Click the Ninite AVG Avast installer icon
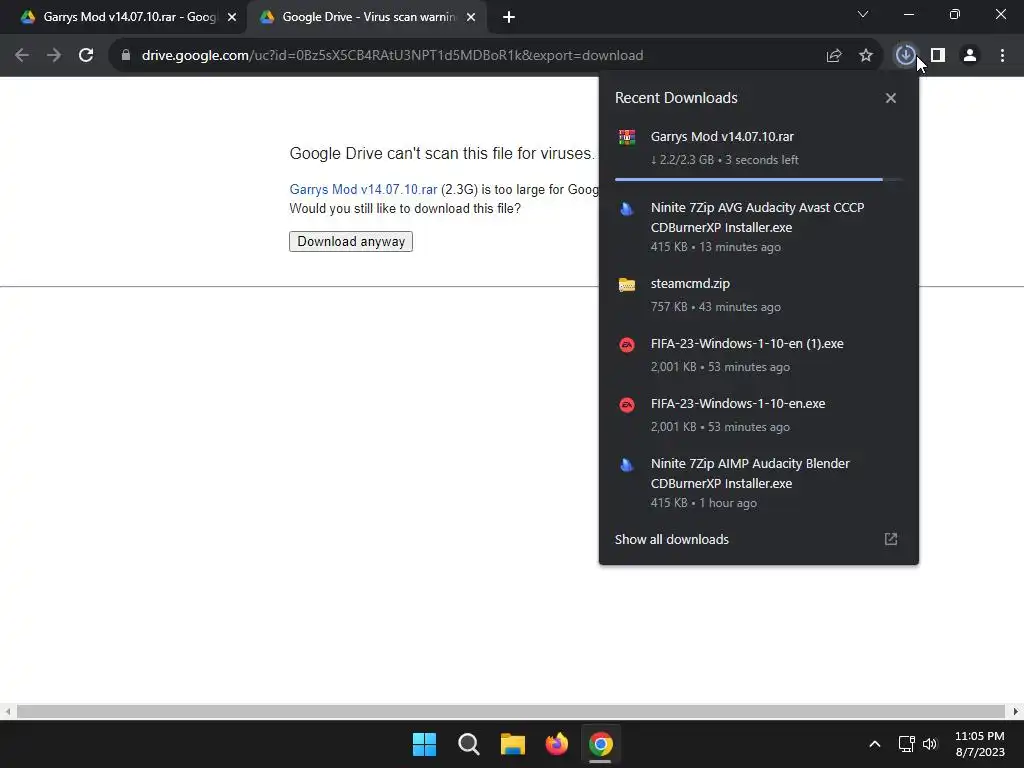Viewport: 1024px width, 768px height. click(x=627, y=208)
